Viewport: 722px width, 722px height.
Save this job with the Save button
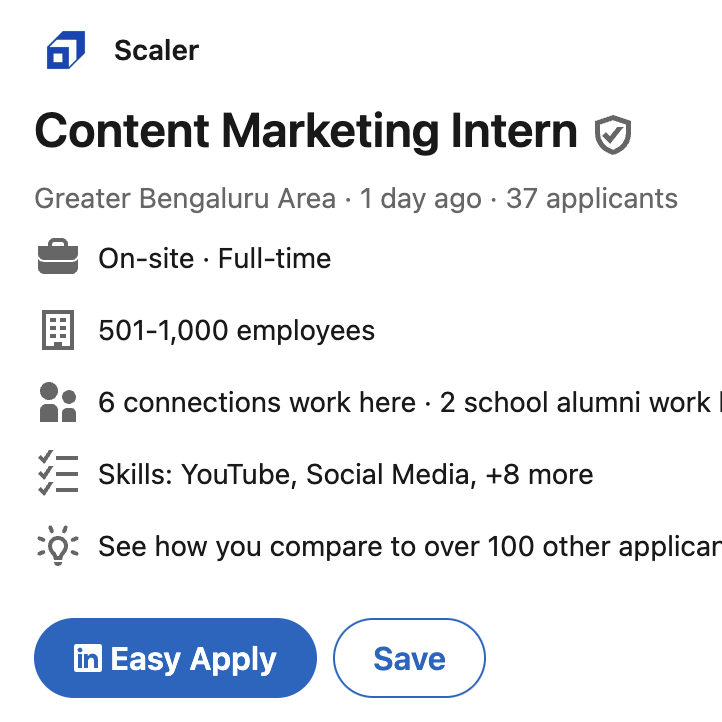(409, 659)
